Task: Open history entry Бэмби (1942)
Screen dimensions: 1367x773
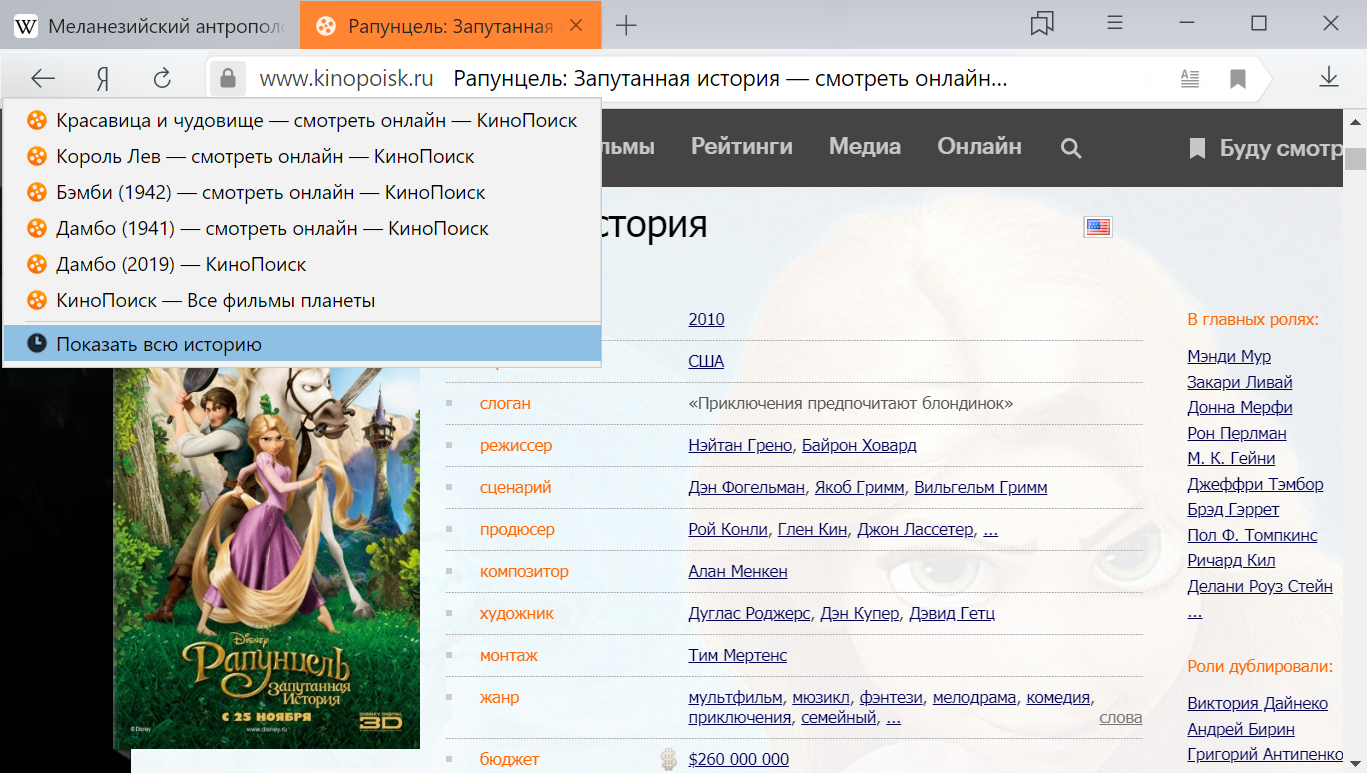Action: (302, 193)
